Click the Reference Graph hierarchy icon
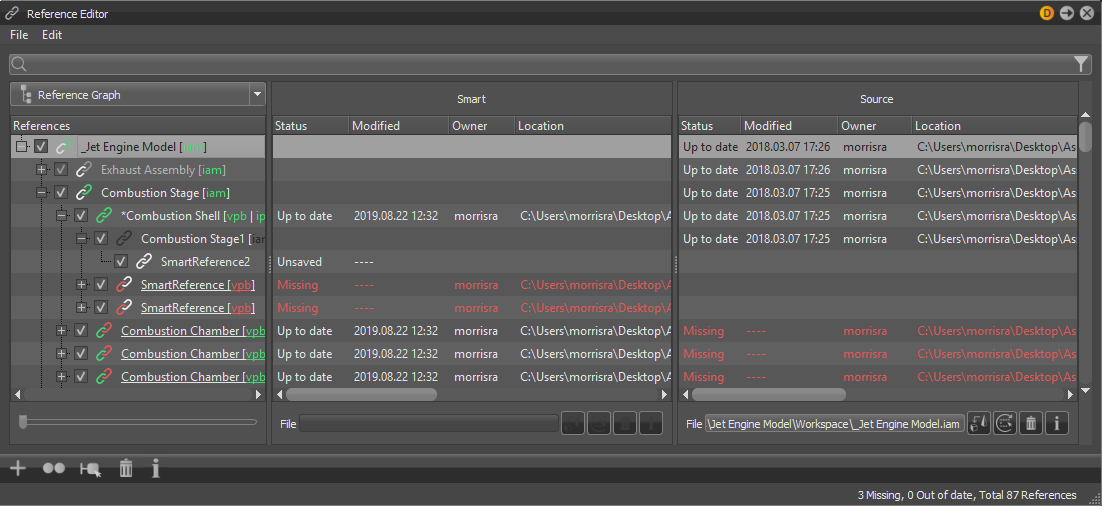Image resolution: width=1103 pixels, height=507 pixels. pos(26,95)
